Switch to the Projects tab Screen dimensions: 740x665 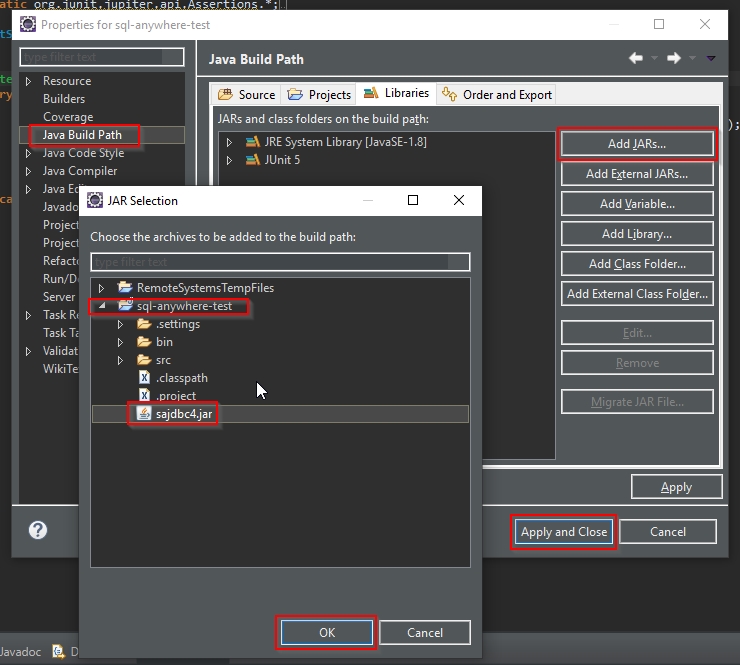tap(320, 95)
